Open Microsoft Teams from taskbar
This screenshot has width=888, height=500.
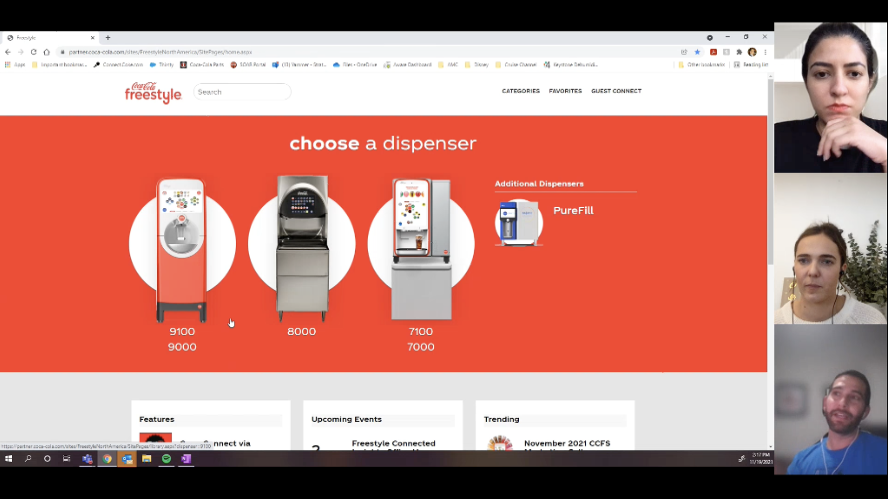87,459
